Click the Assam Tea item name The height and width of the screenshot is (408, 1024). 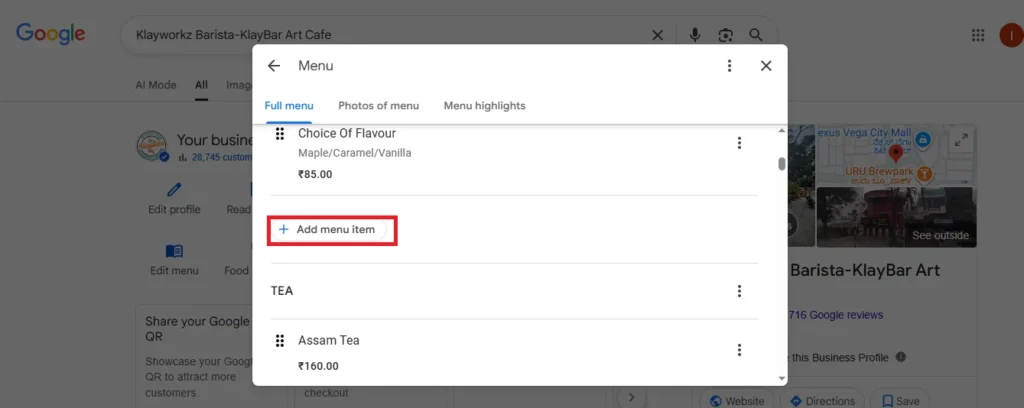coord(328,340)
